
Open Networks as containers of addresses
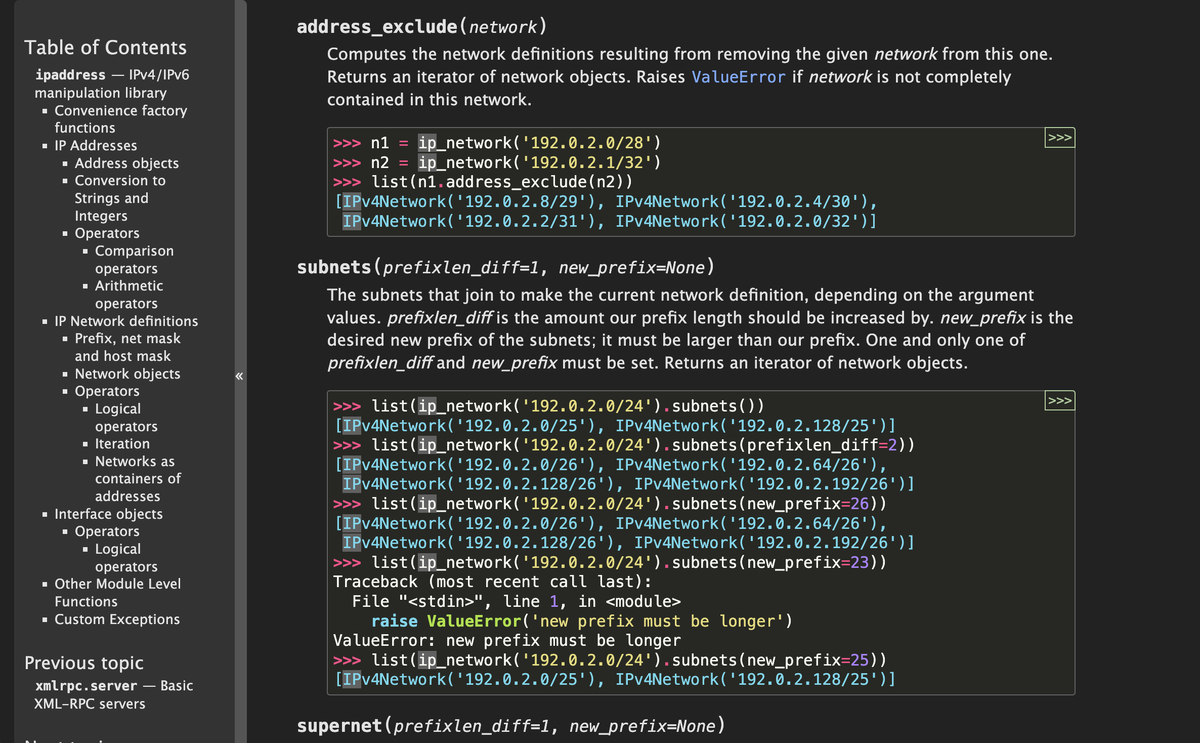[x=138, y=478]
